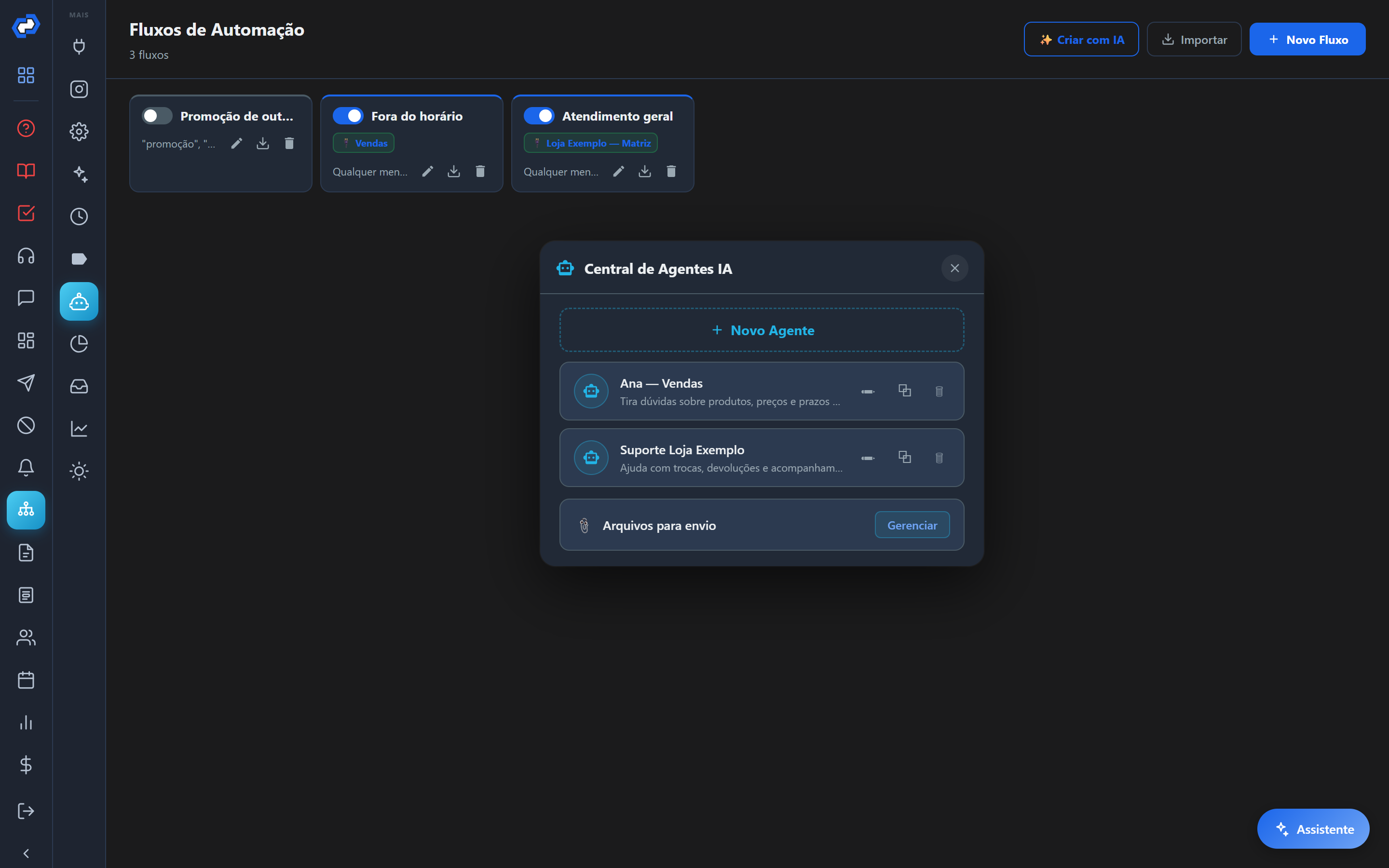
Task: Select the robot AI agents sidebar item
Action: pyautogui.click(x=79, y=301)
